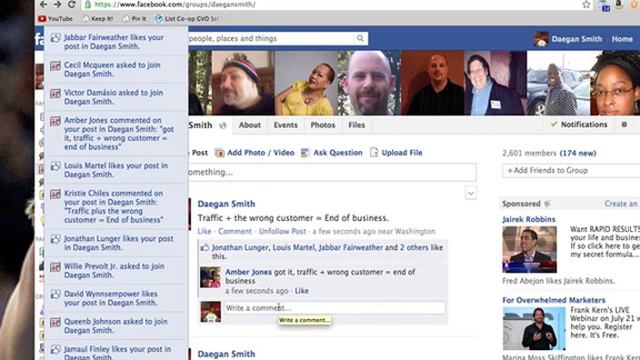Click man in striped beanie member photo
This screenshot has width=640, height=360.
click(x=243, y=83)
